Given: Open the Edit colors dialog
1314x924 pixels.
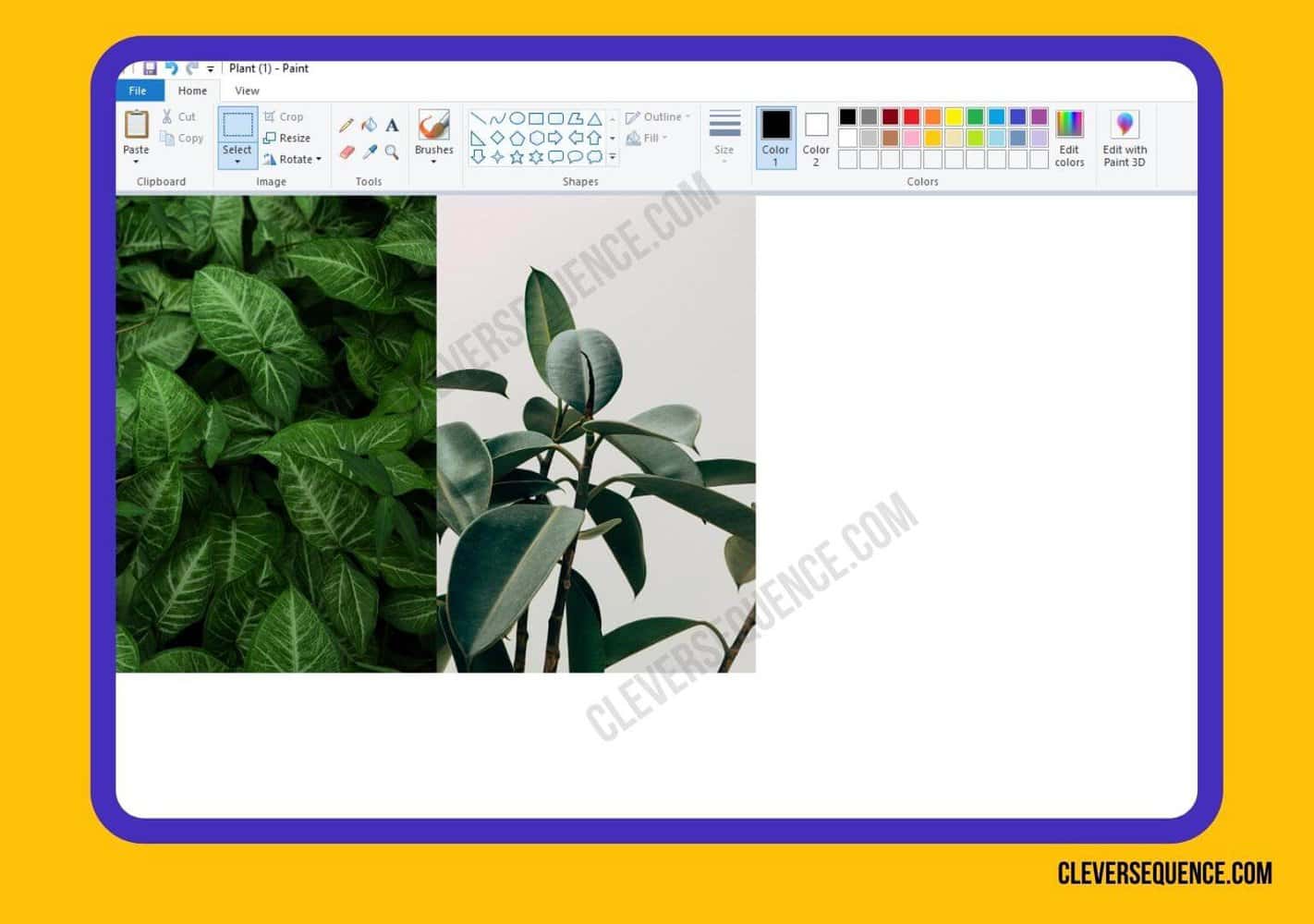Looking at the screenshot, I should 1069,139.
